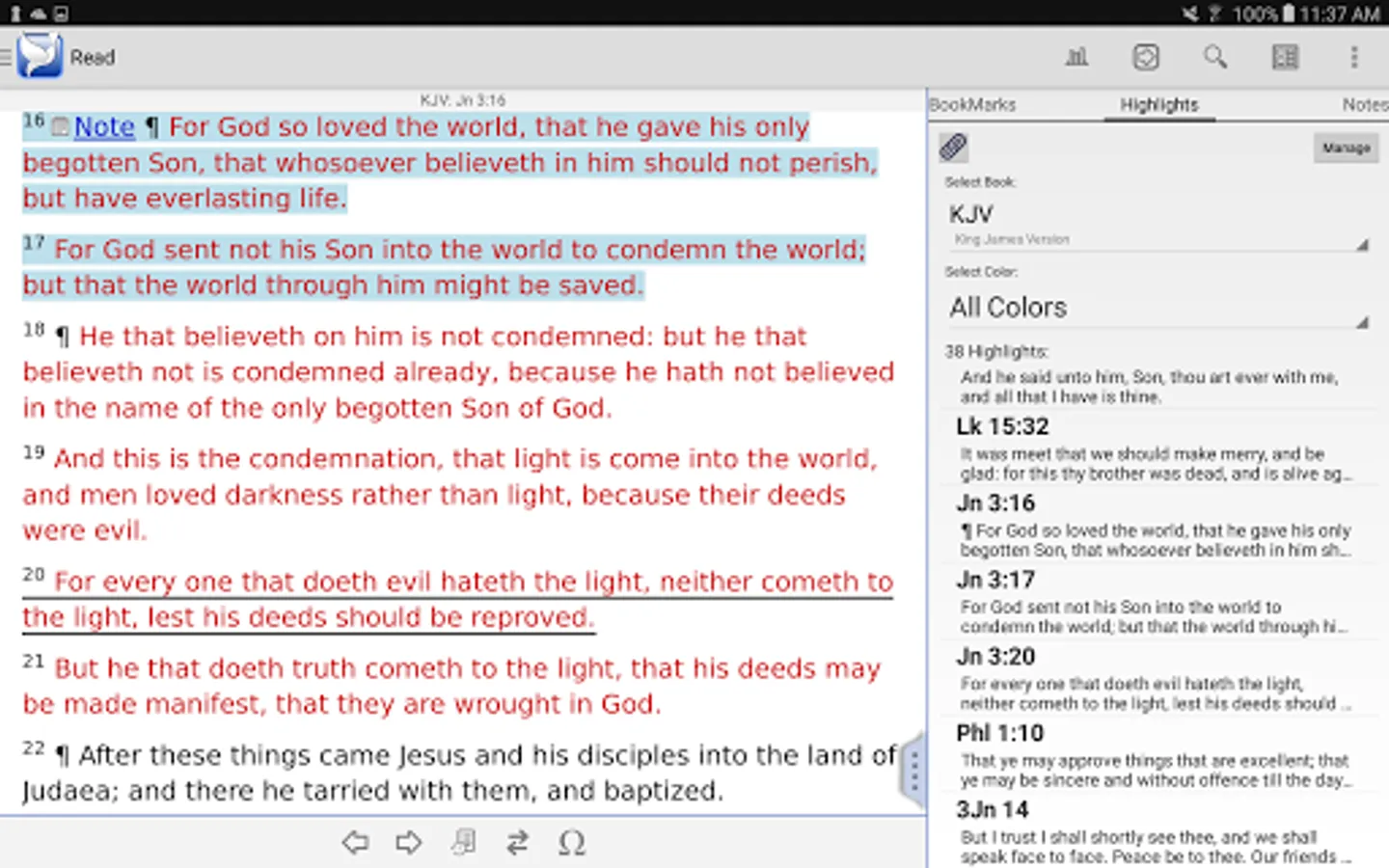Screen dimensions: 1389x868
Task: Open the Jn 3:20 highlight entry
Action: pos(1157,679)
